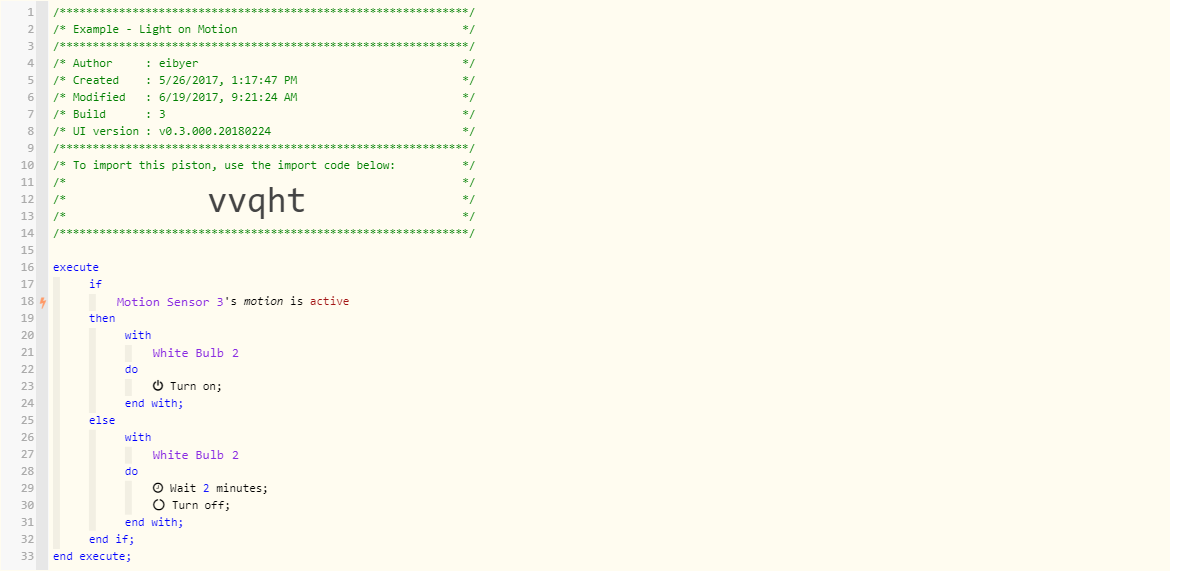Image resolution: width=1178 pixels, height=579 pixels.
Task: Select White Bulb 2 in first with block
Action: (x=195, y=353)
